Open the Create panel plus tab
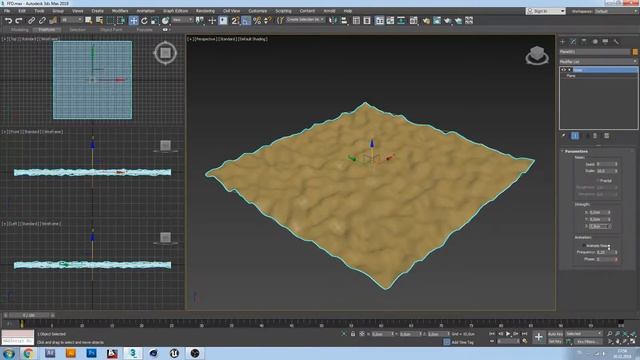 tap(562, 42)
